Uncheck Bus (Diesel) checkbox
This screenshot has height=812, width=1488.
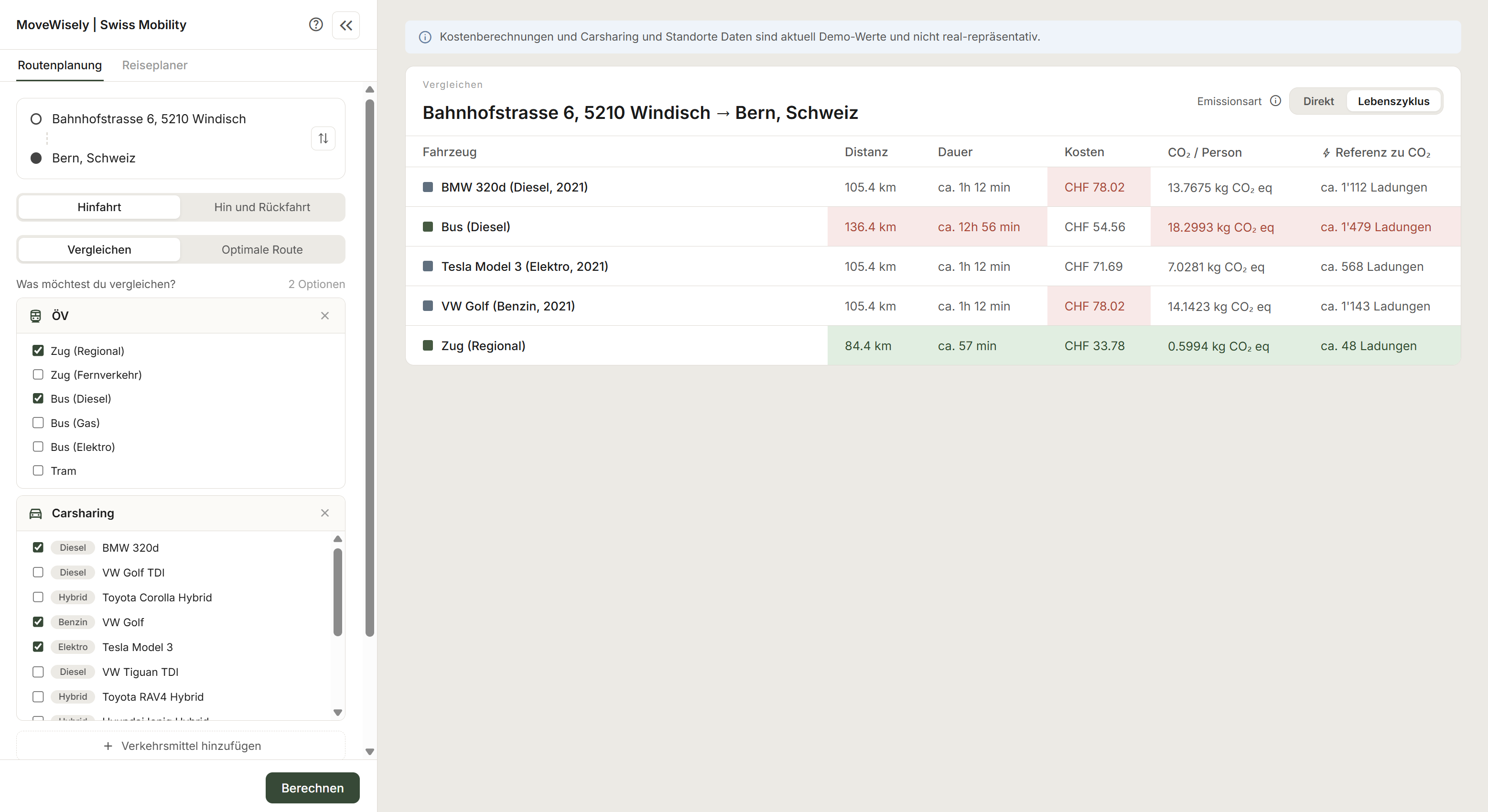coord(38,398)
